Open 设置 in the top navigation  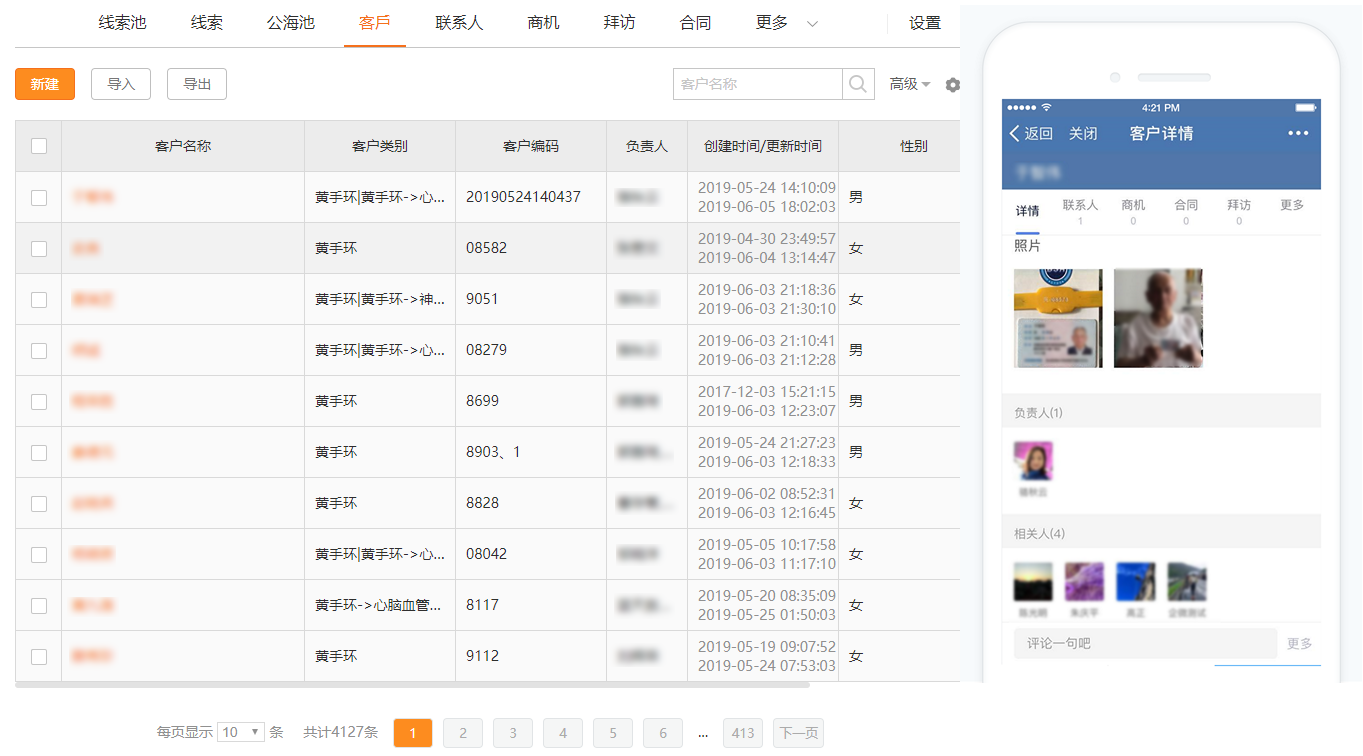click(x=925, y=23)
